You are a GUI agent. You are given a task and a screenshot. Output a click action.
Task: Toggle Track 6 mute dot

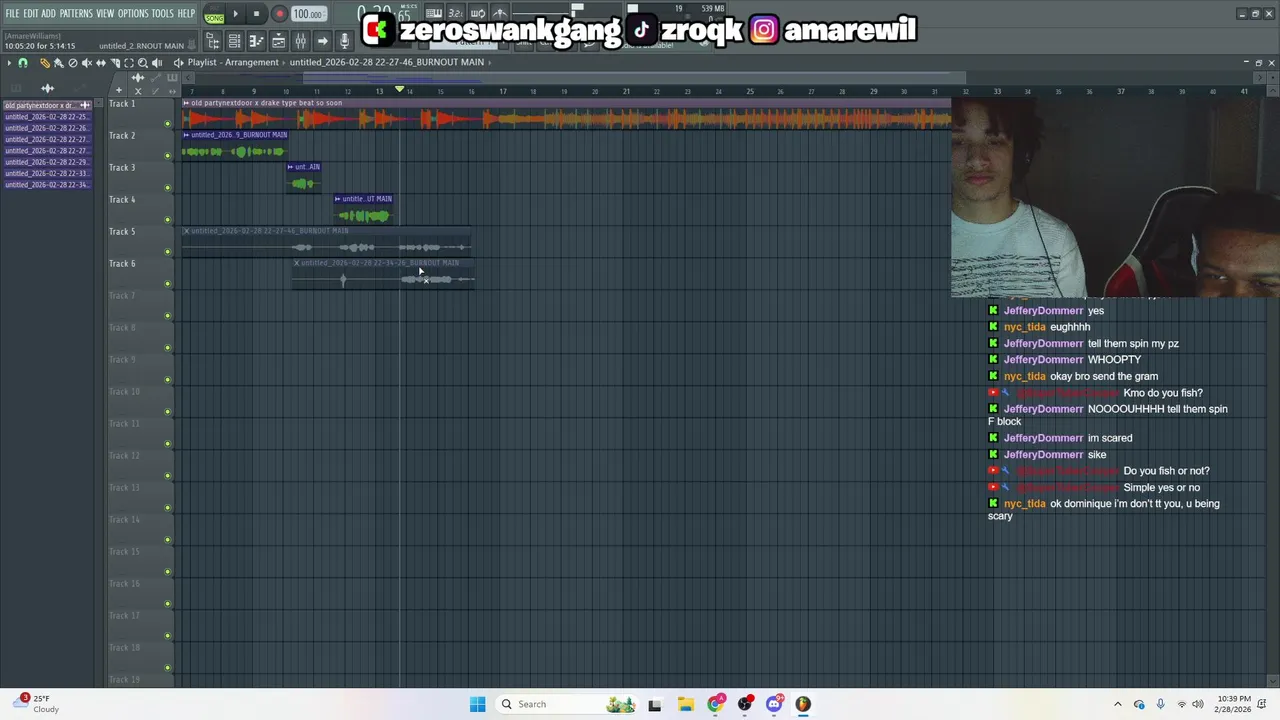tap(167, 284)
